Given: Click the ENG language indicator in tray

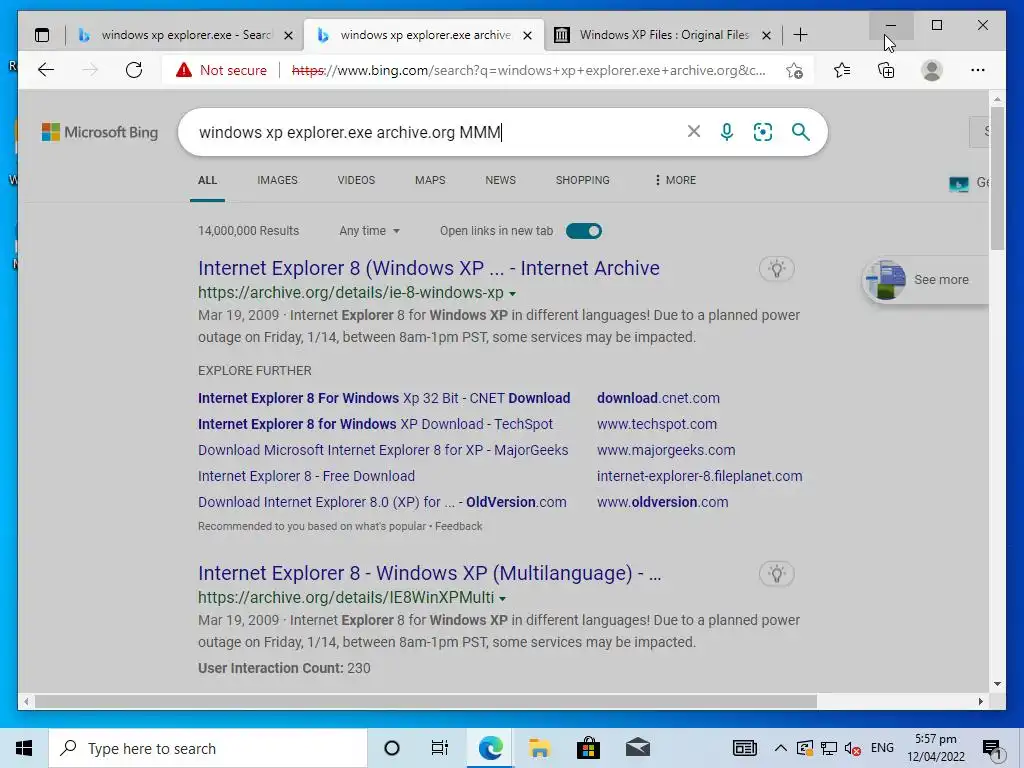Looking at the screenshot, I should [x=882, y=748].
